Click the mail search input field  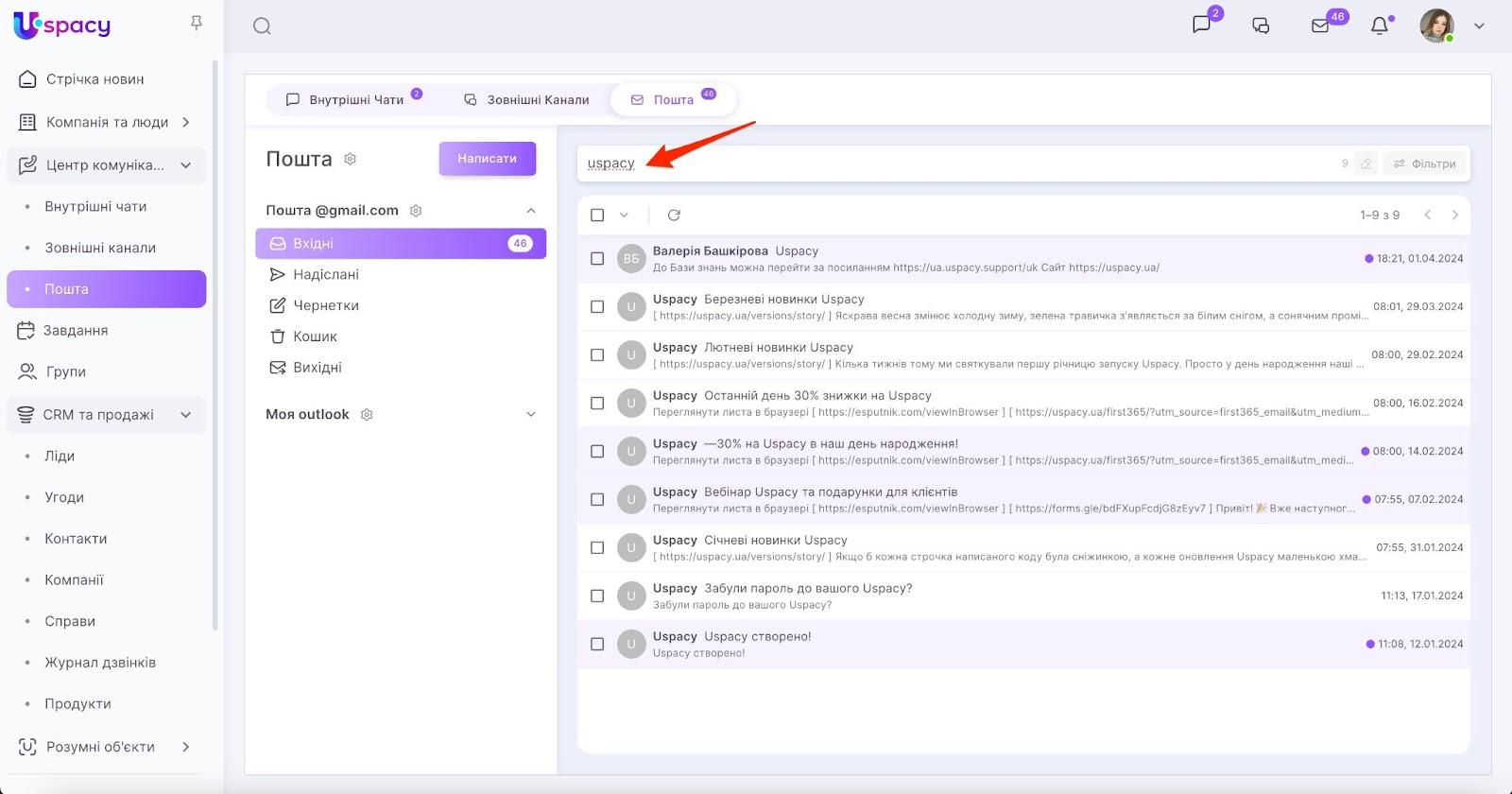(x=945, y=164)
